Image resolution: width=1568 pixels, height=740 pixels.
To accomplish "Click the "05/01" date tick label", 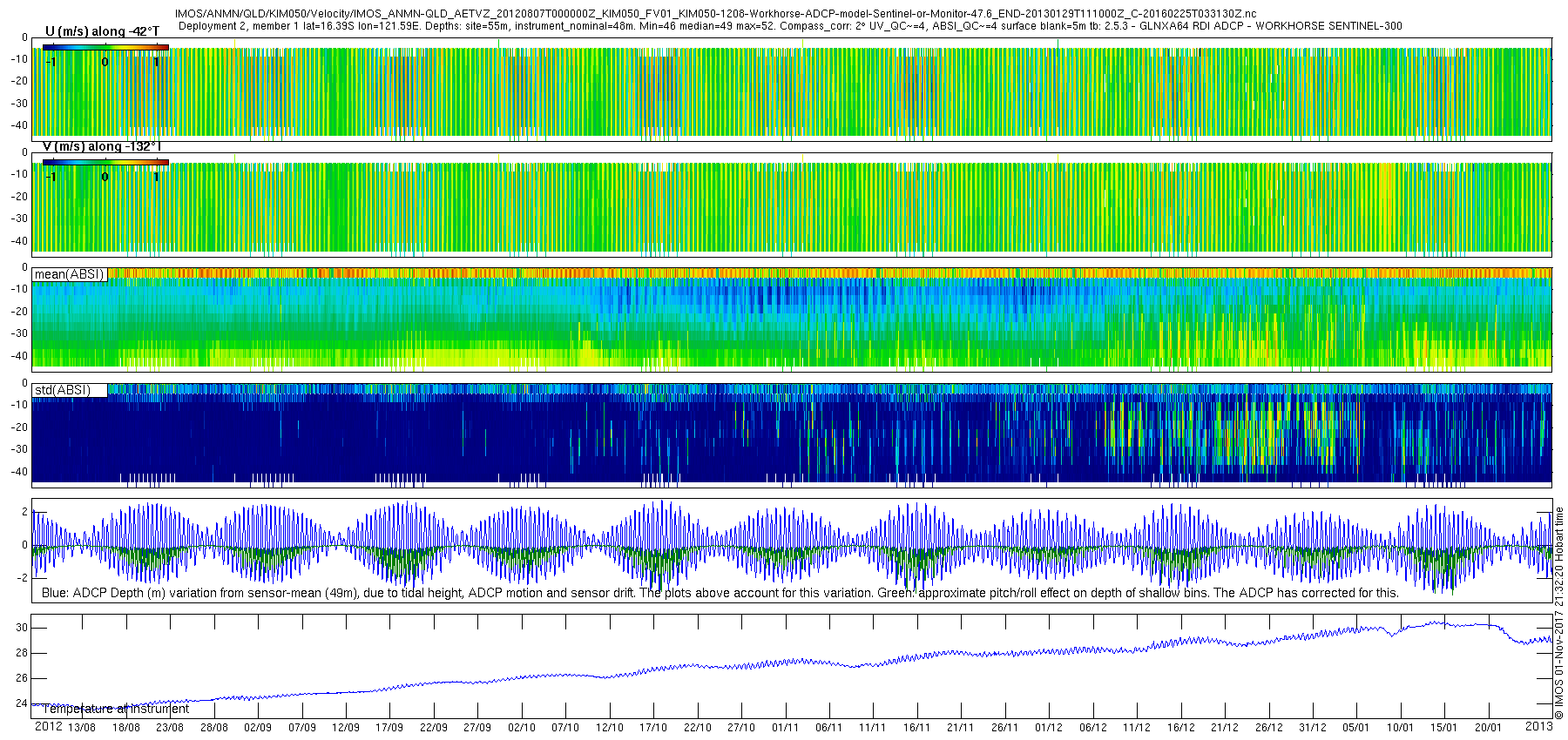I will (1356, 728).
